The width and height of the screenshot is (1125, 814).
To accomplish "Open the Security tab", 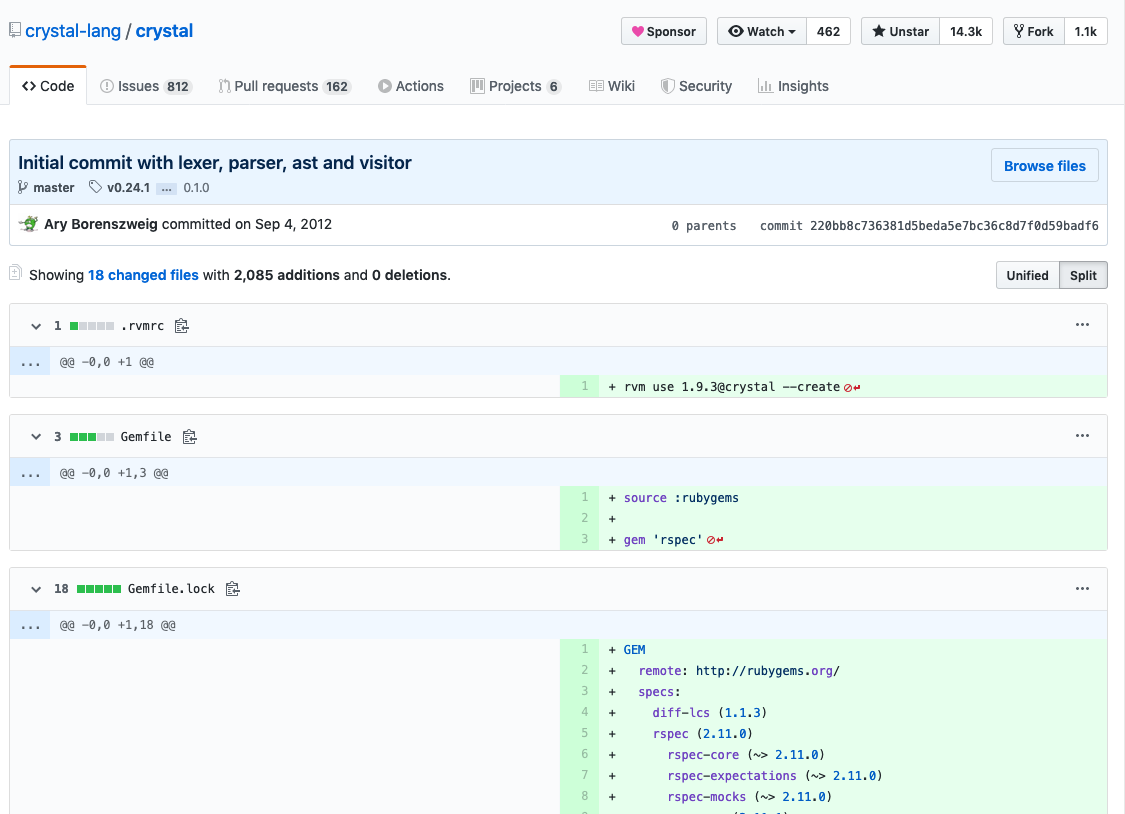I will [697, 86].
